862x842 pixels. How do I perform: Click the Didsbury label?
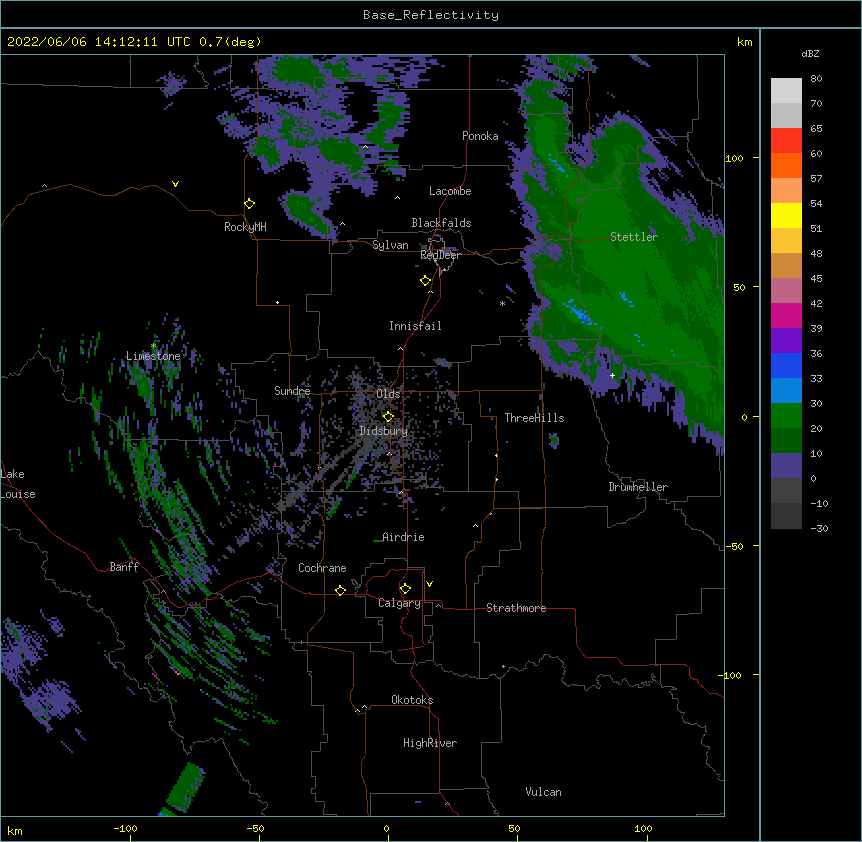384,431
